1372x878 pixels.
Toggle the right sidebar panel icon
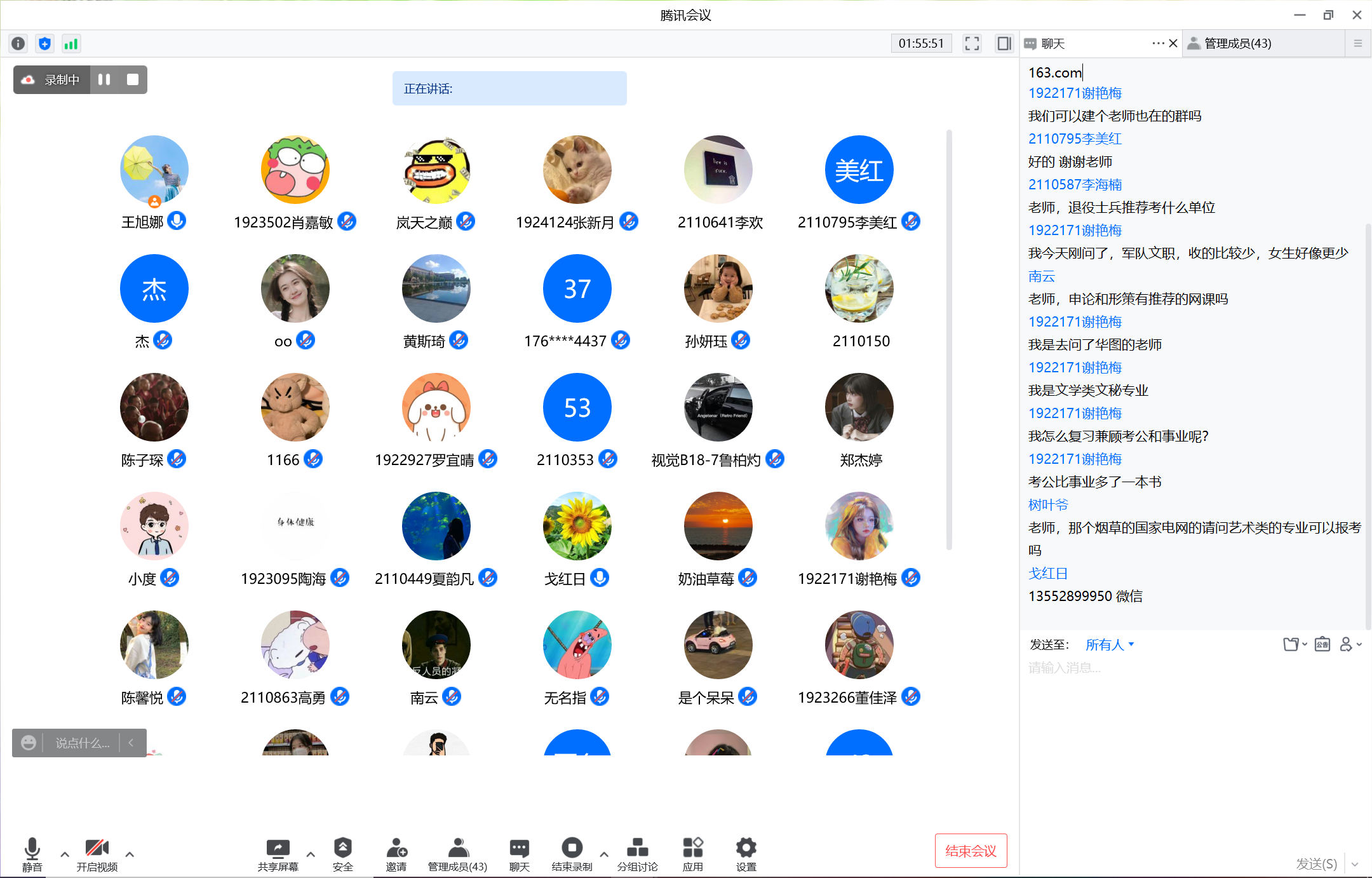1004,43
